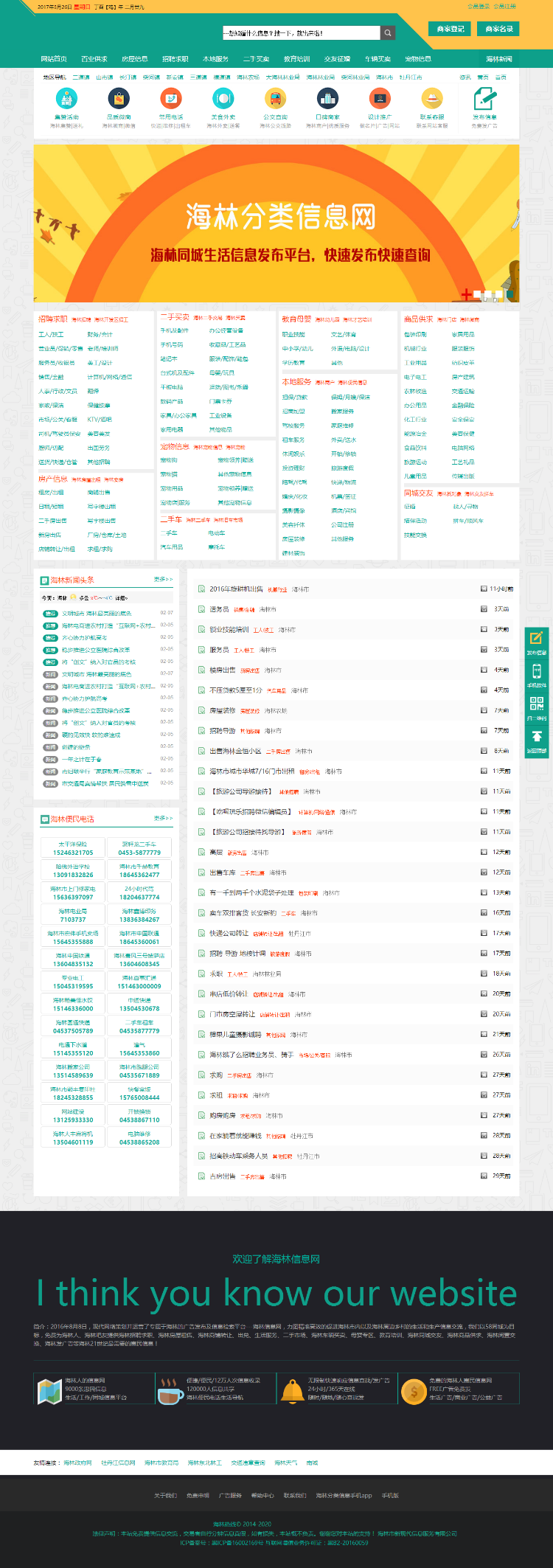
Task: Open 本地服务 nav item
Action: 216,59
